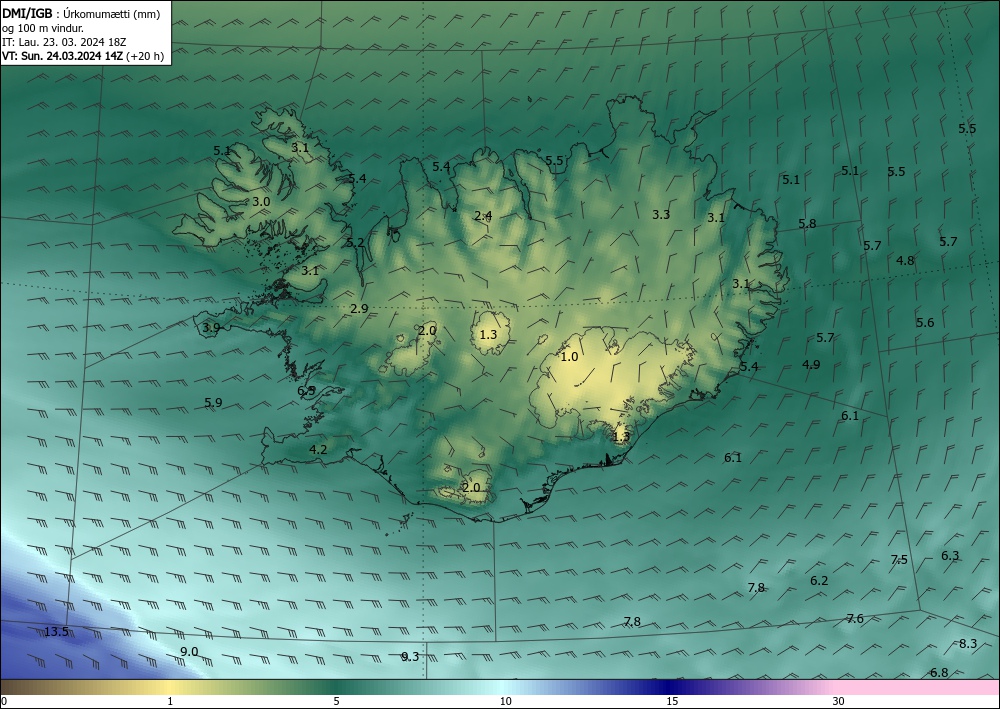This screenshot has width=1000, height=709.
Task: Click the color scale label 15
Action: pos(672,701)
